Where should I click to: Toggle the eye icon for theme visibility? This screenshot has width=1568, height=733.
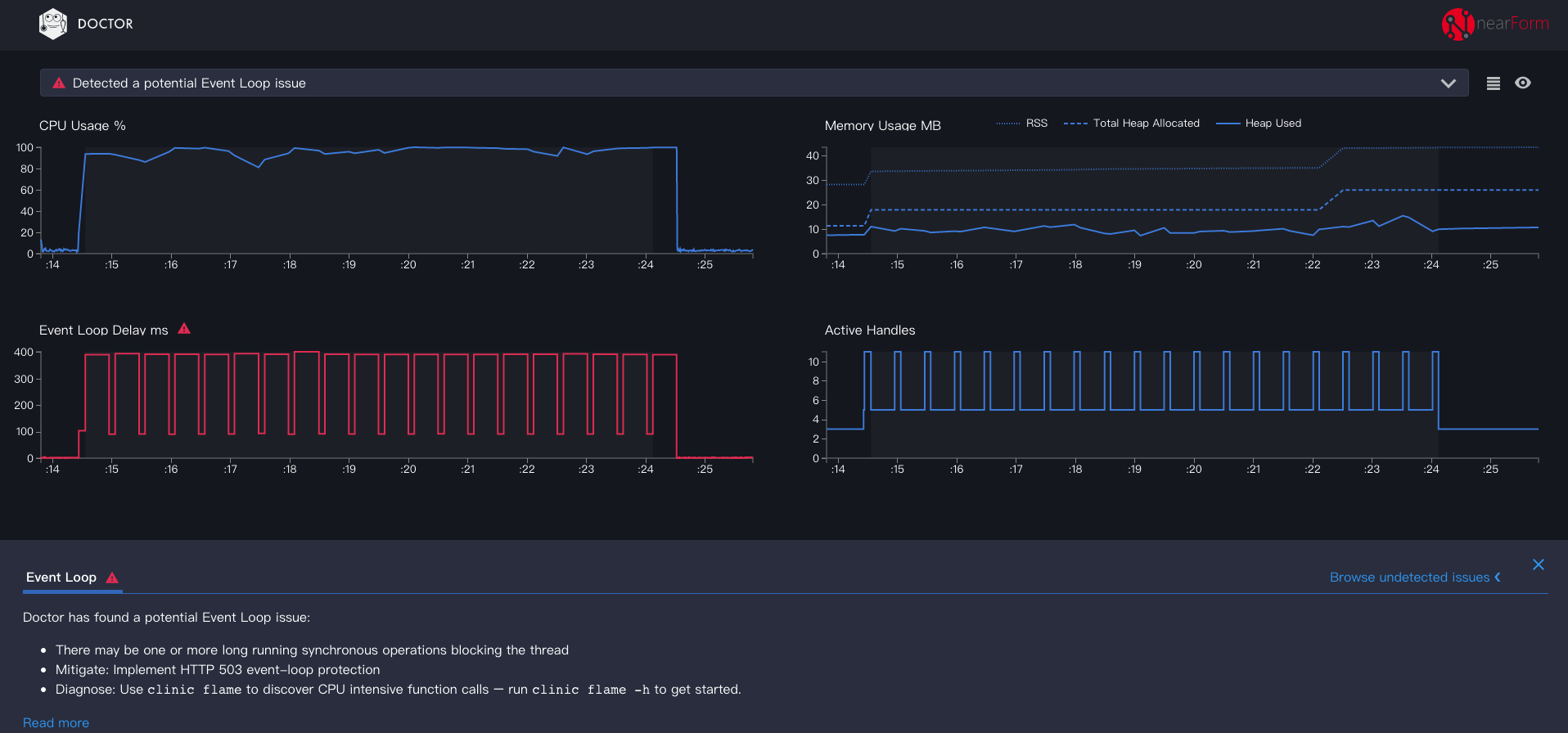[1522, 83]
